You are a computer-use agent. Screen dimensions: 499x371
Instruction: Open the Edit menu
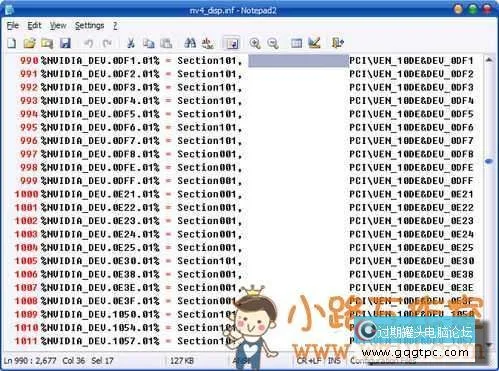pos(34,26)
